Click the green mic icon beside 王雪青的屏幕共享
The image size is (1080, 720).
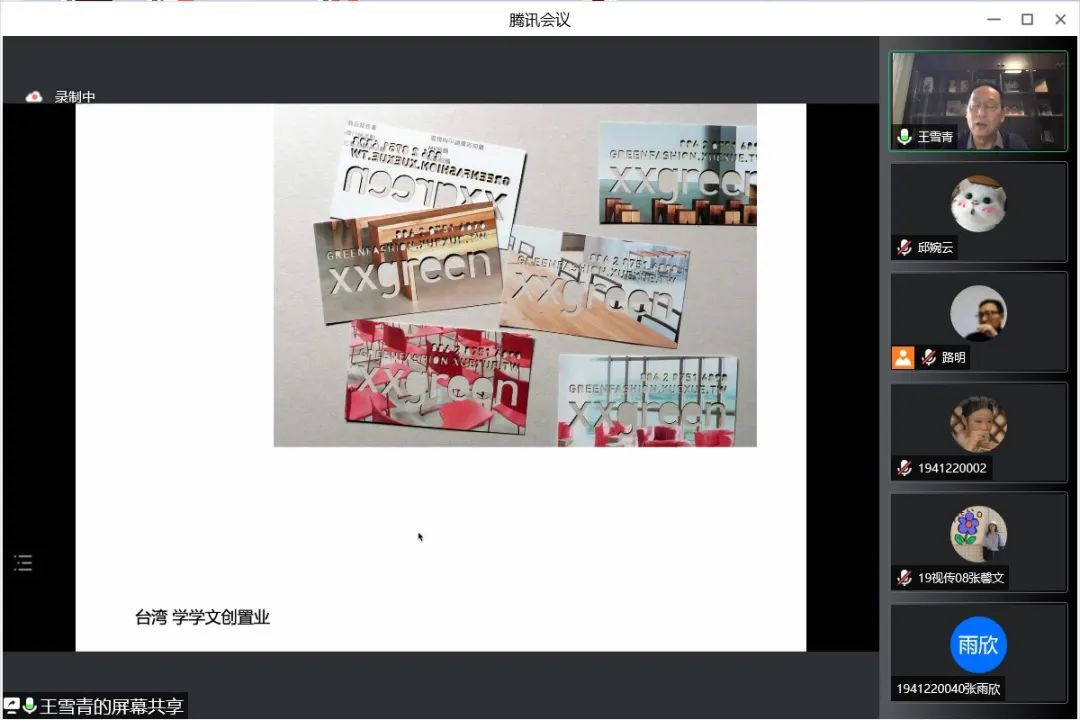[x=29, y=706]
